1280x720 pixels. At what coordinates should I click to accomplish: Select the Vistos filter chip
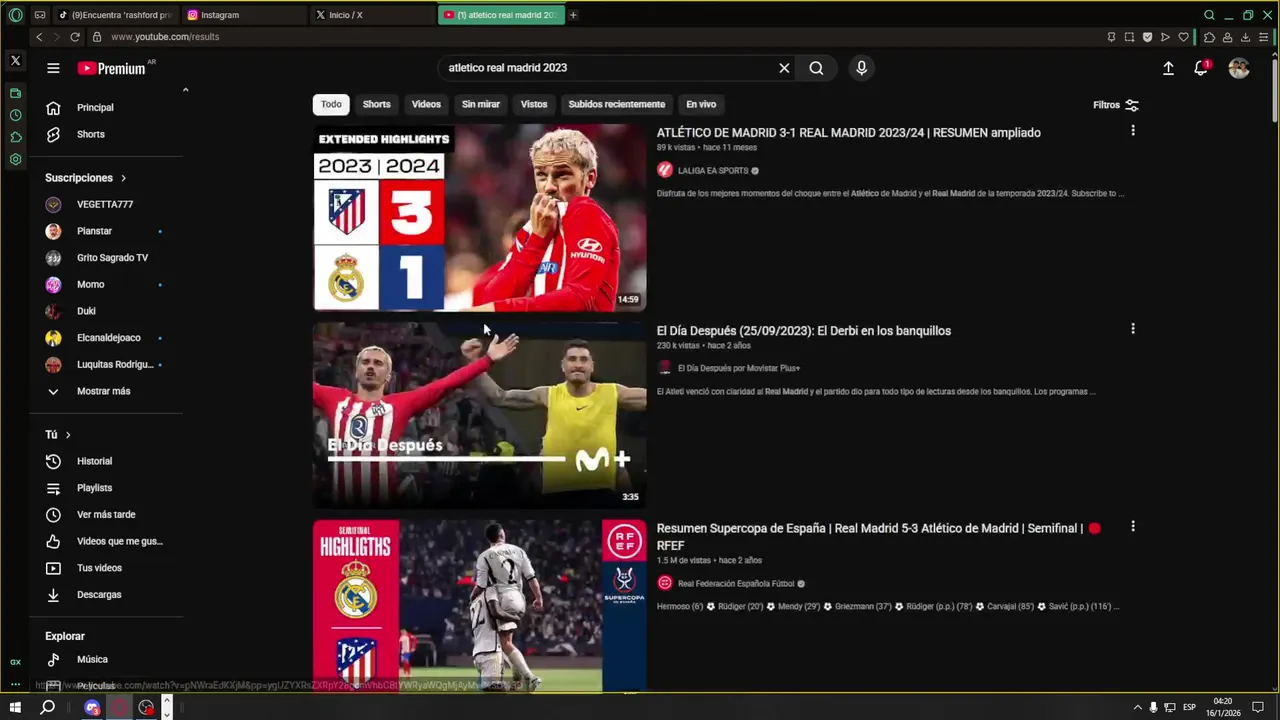(x=534, y=104)
